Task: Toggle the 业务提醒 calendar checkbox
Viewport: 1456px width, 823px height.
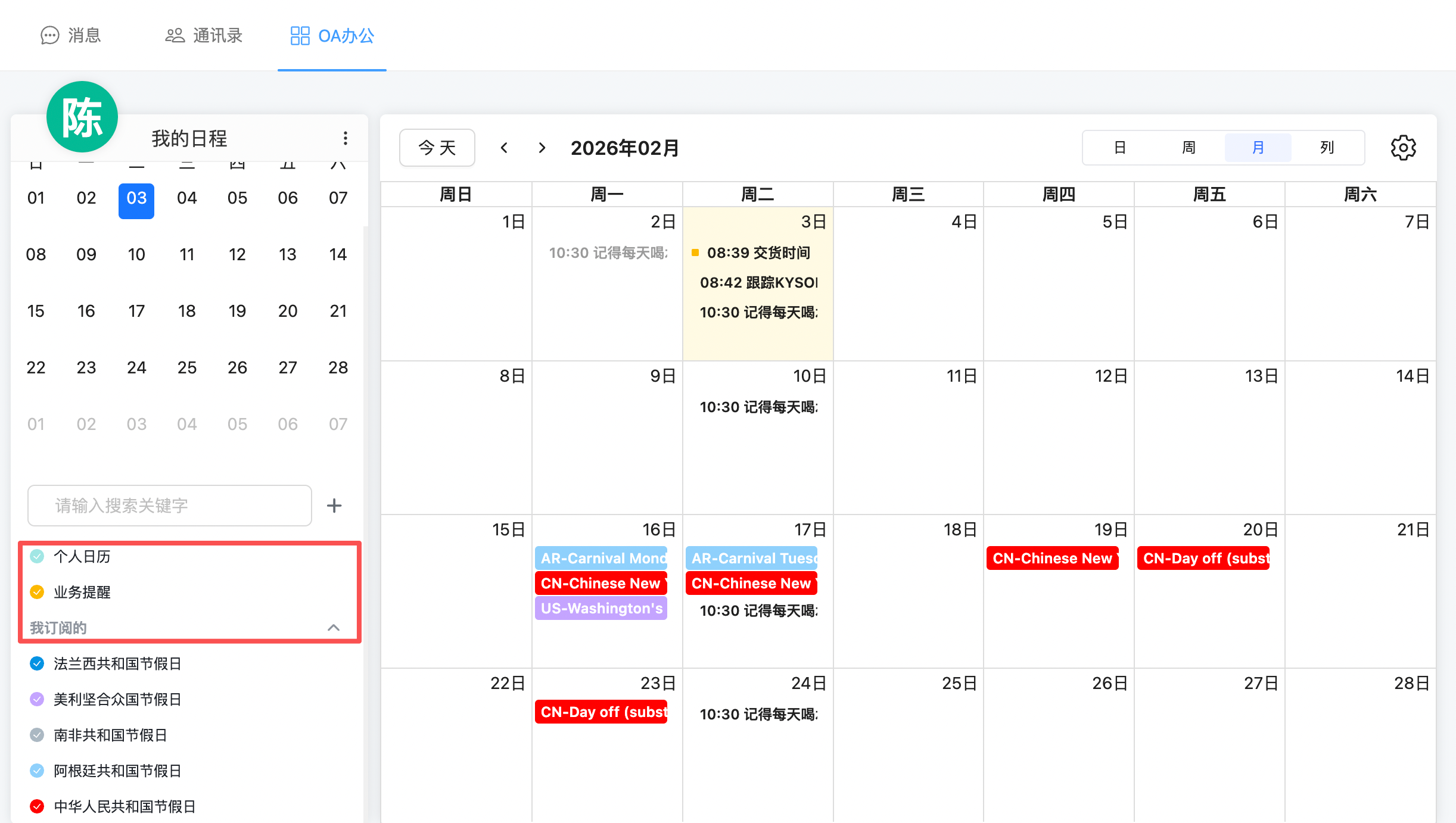Action: coord(37,592)
